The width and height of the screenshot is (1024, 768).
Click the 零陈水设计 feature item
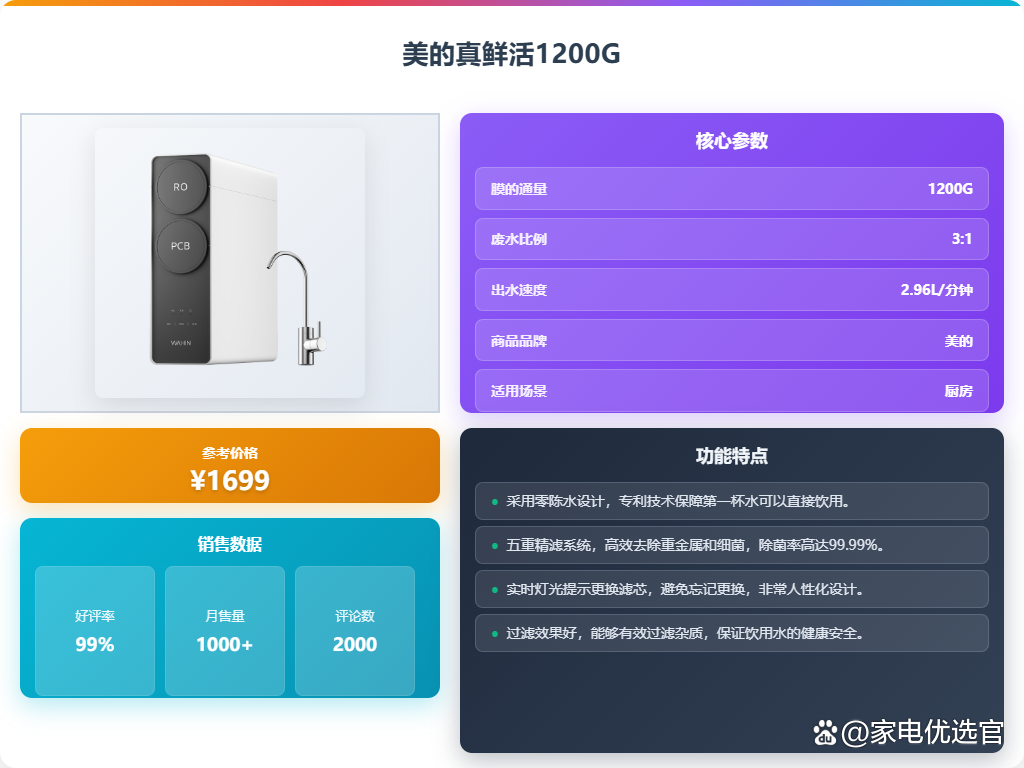731,501
